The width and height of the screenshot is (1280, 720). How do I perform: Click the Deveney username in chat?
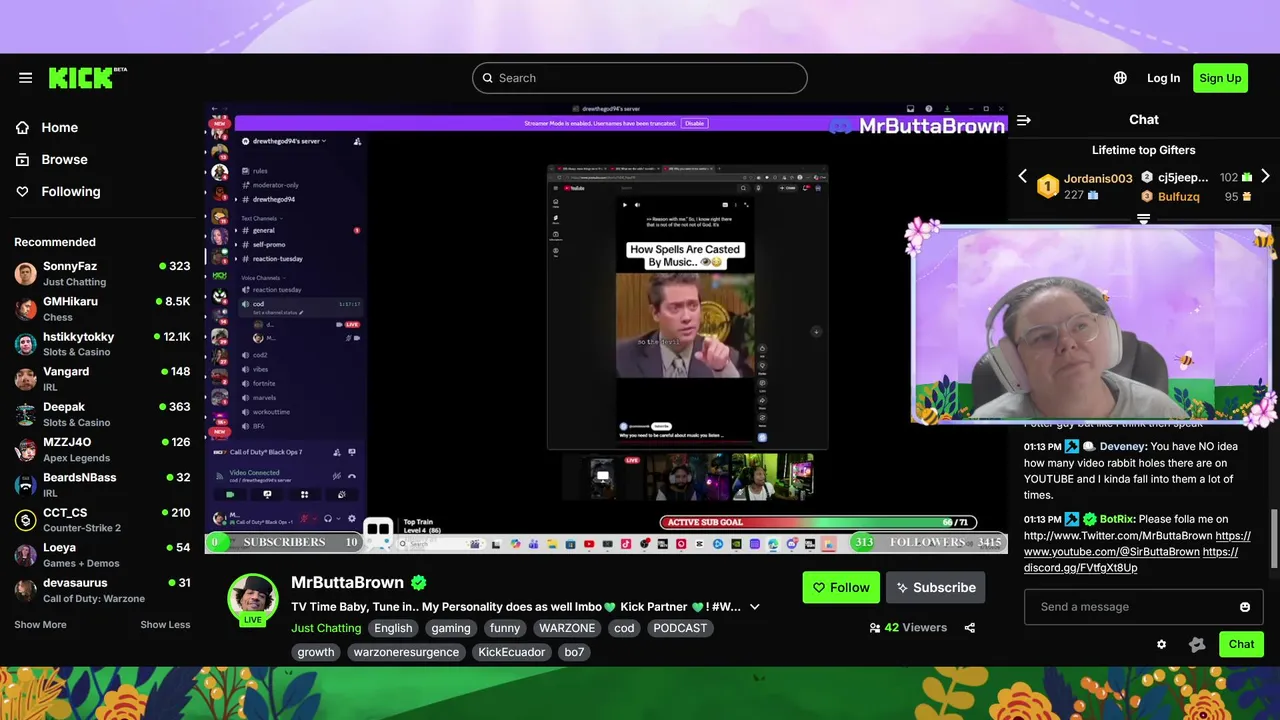[1122, 447]
